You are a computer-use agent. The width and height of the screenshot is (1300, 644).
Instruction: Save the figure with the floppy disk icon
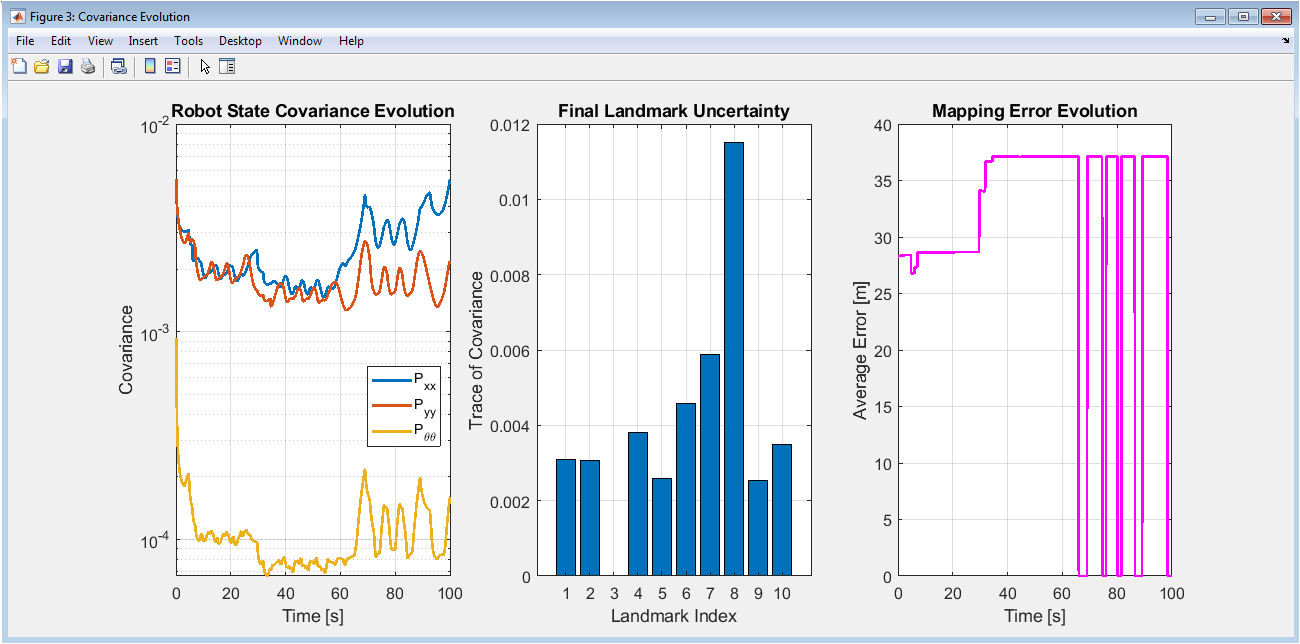point(65,67)
